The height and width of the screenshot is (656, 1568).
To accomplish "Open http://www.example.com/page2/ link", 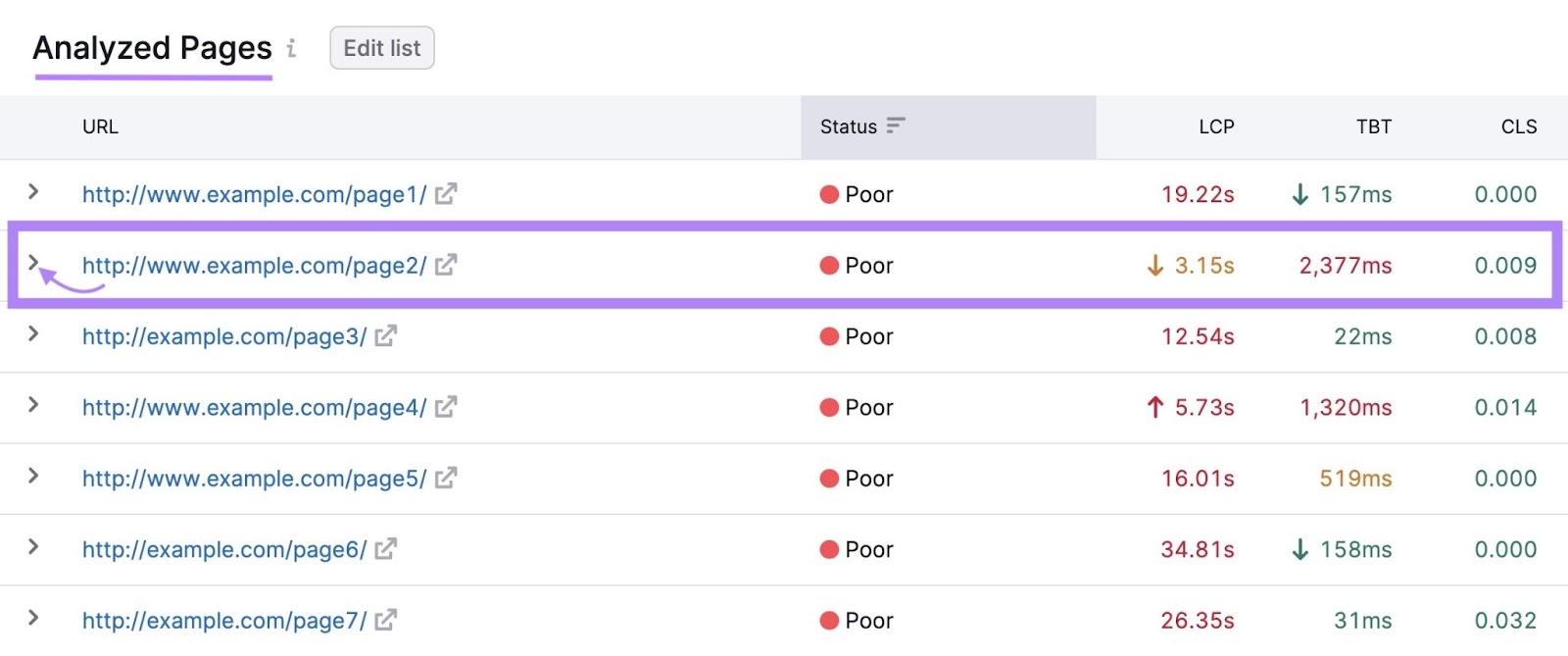I will coord(255,266).
